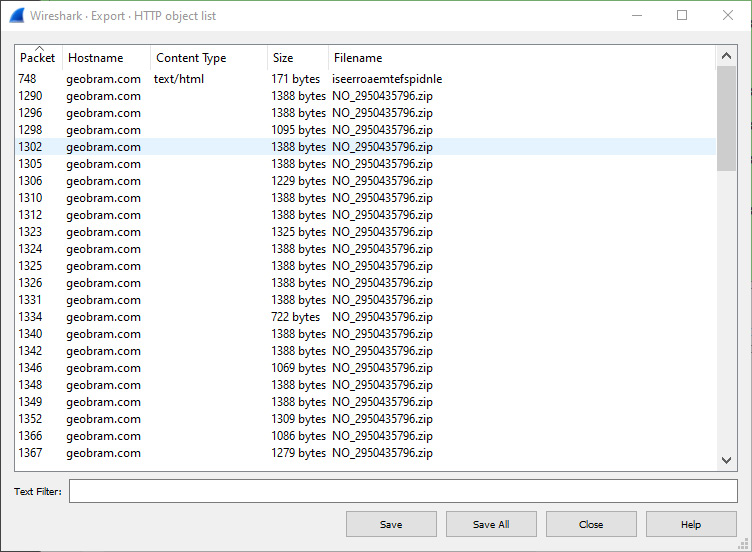Click the 1069 bytes size cell
Viewport: 752px width, 552px height.
pyautogui.click(x=298, y=368)
